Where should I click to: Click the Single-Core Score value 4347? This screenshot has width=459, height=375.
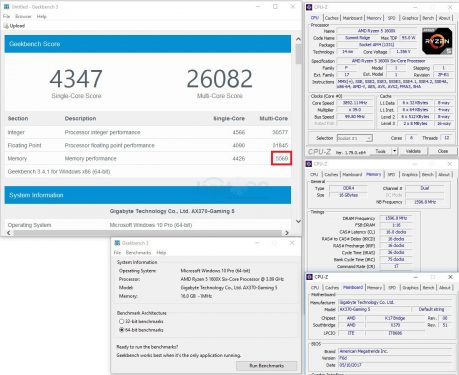(76, 79)
